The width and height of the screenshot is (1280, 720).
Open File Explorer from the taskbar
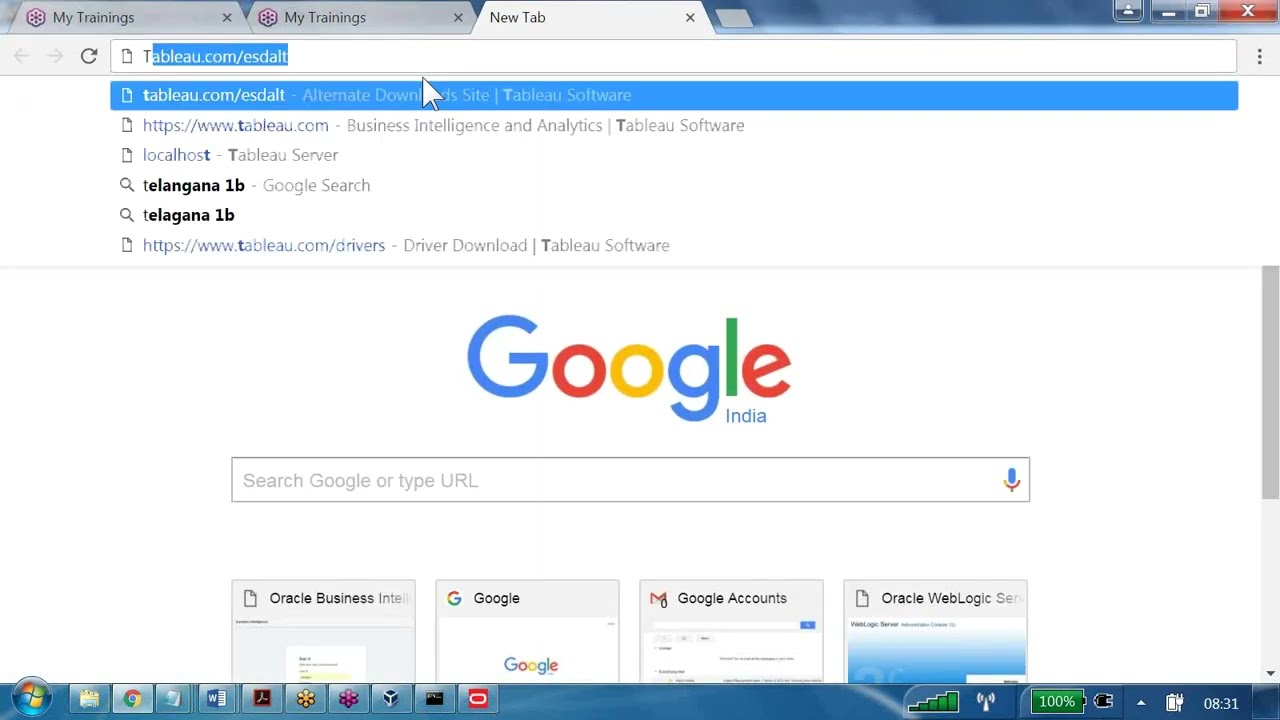pos(89,699)
